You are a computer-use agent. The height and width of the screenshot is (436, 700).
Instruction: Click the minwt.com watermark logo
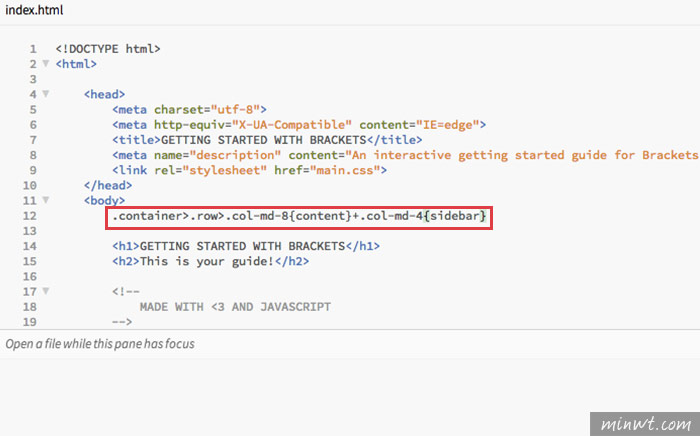click(645, 424)
